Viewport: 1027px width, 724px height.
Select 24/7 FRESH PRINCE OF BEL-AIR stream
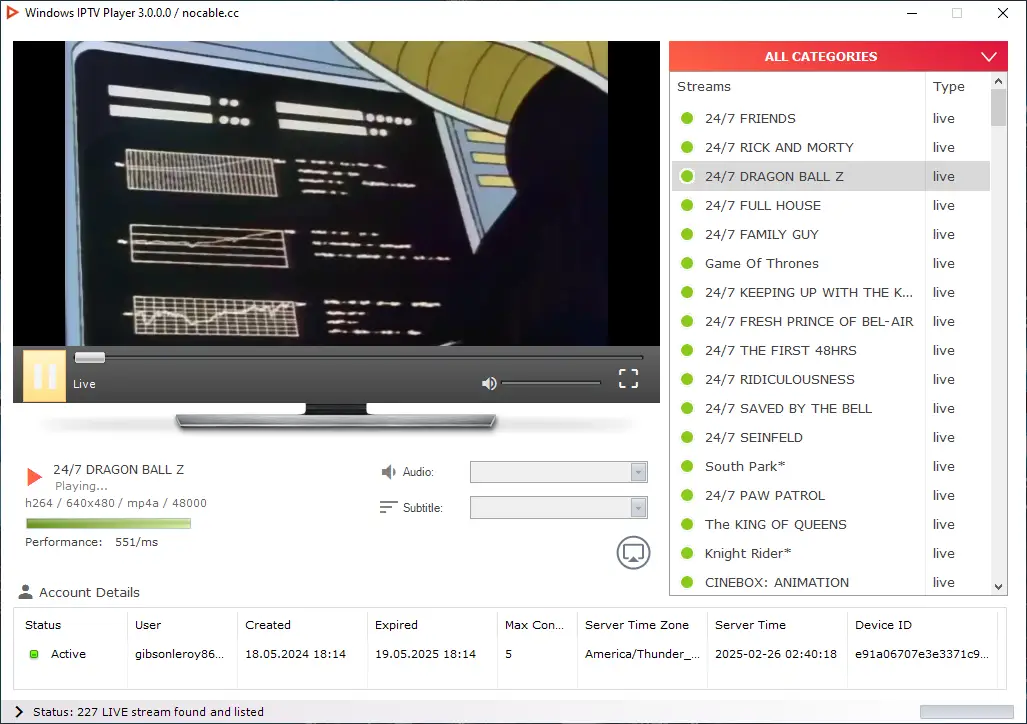[831, 321]
